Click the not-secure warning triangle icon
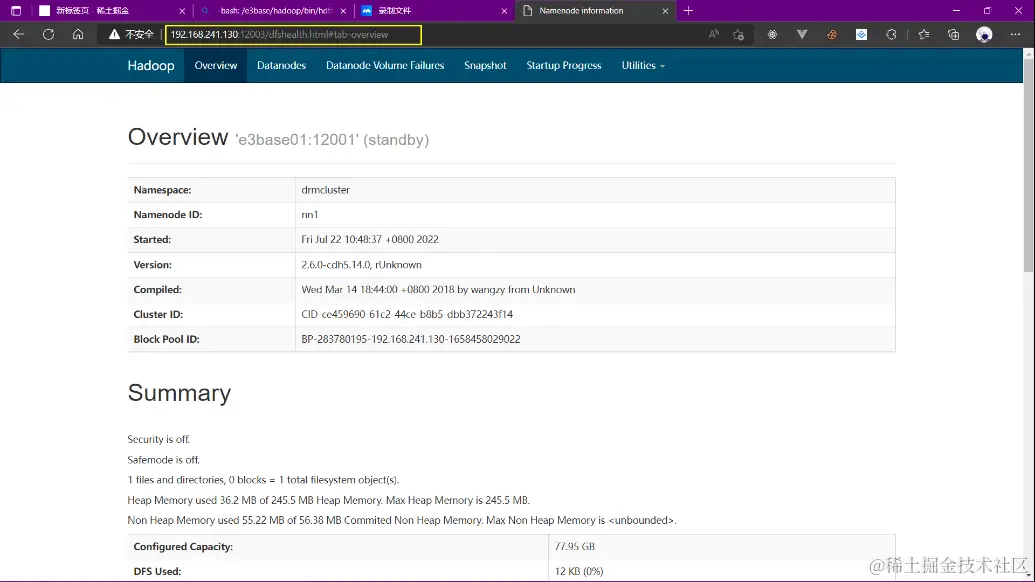Screen dimensions: 1035x582 coord(114,34)
